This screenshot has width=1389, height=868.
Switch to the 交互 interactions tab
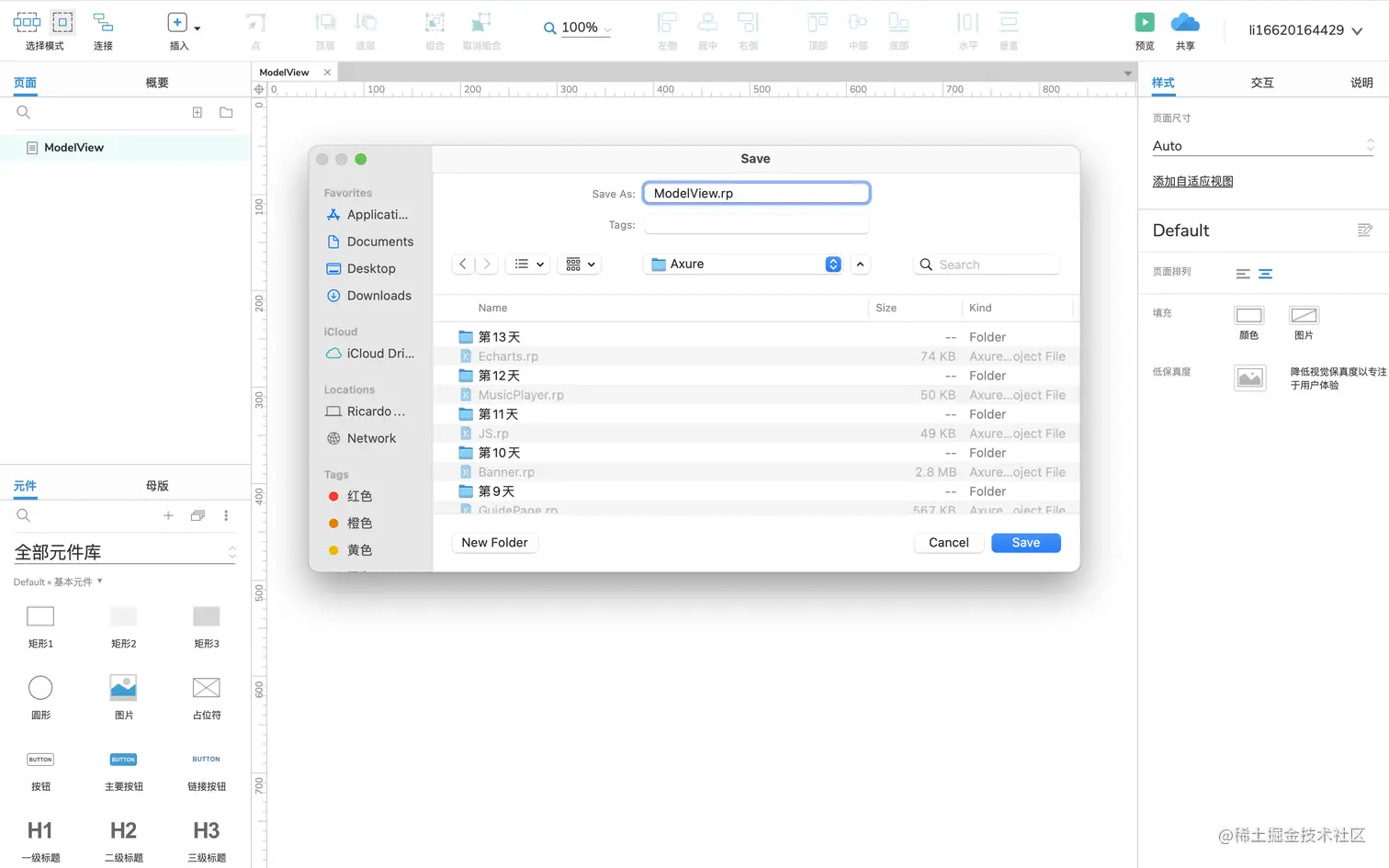coord(1262,83)
